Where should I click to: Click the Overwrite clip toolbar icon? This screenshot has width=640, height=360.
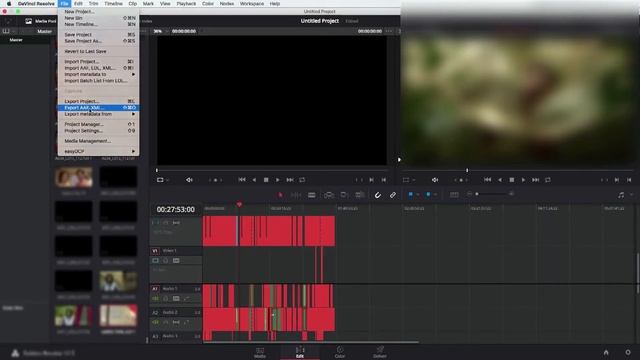[344, 195]
